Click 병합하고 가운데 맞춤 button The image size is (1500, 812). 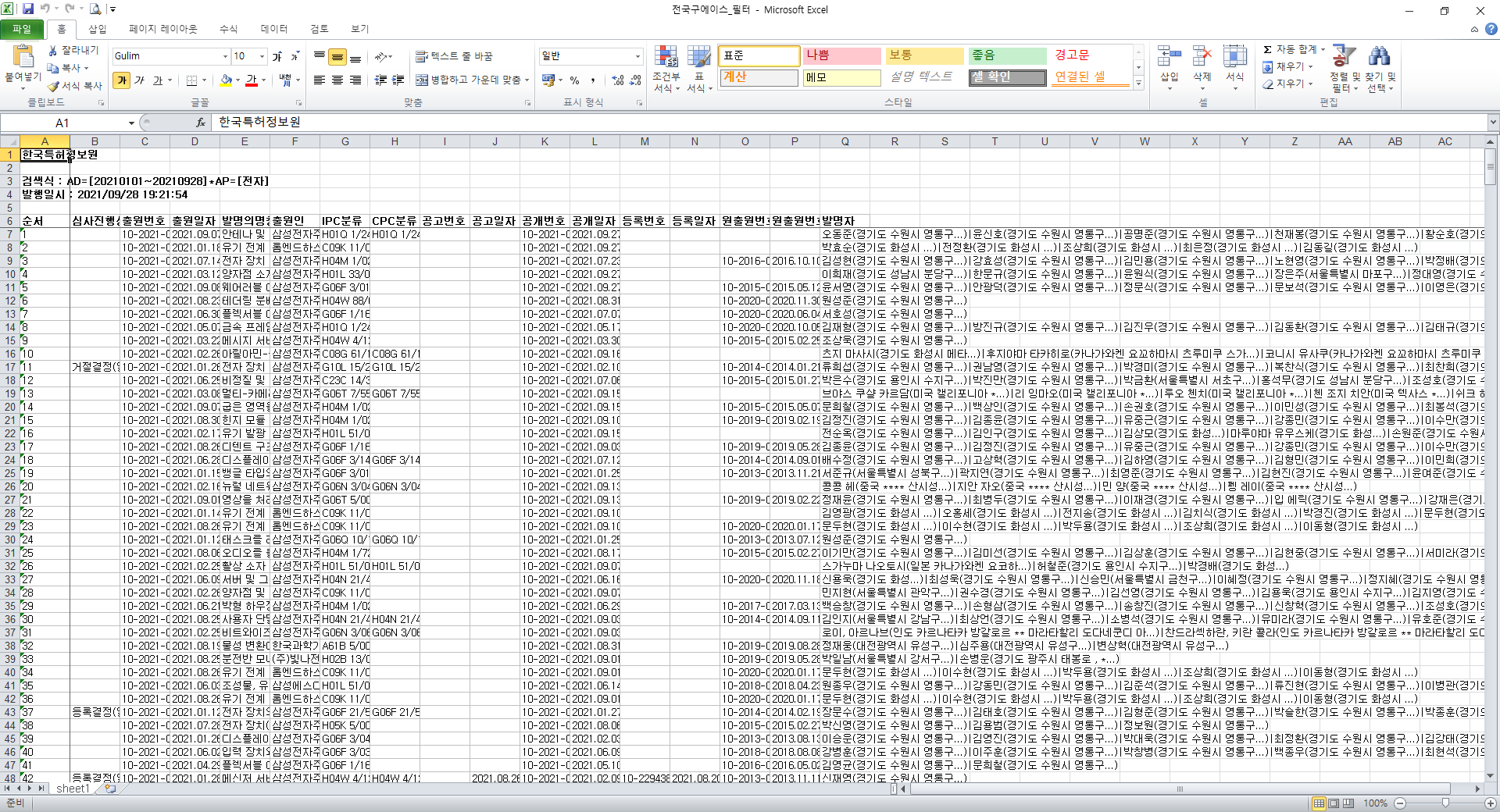pyautogui.click(x=468, y=80)
